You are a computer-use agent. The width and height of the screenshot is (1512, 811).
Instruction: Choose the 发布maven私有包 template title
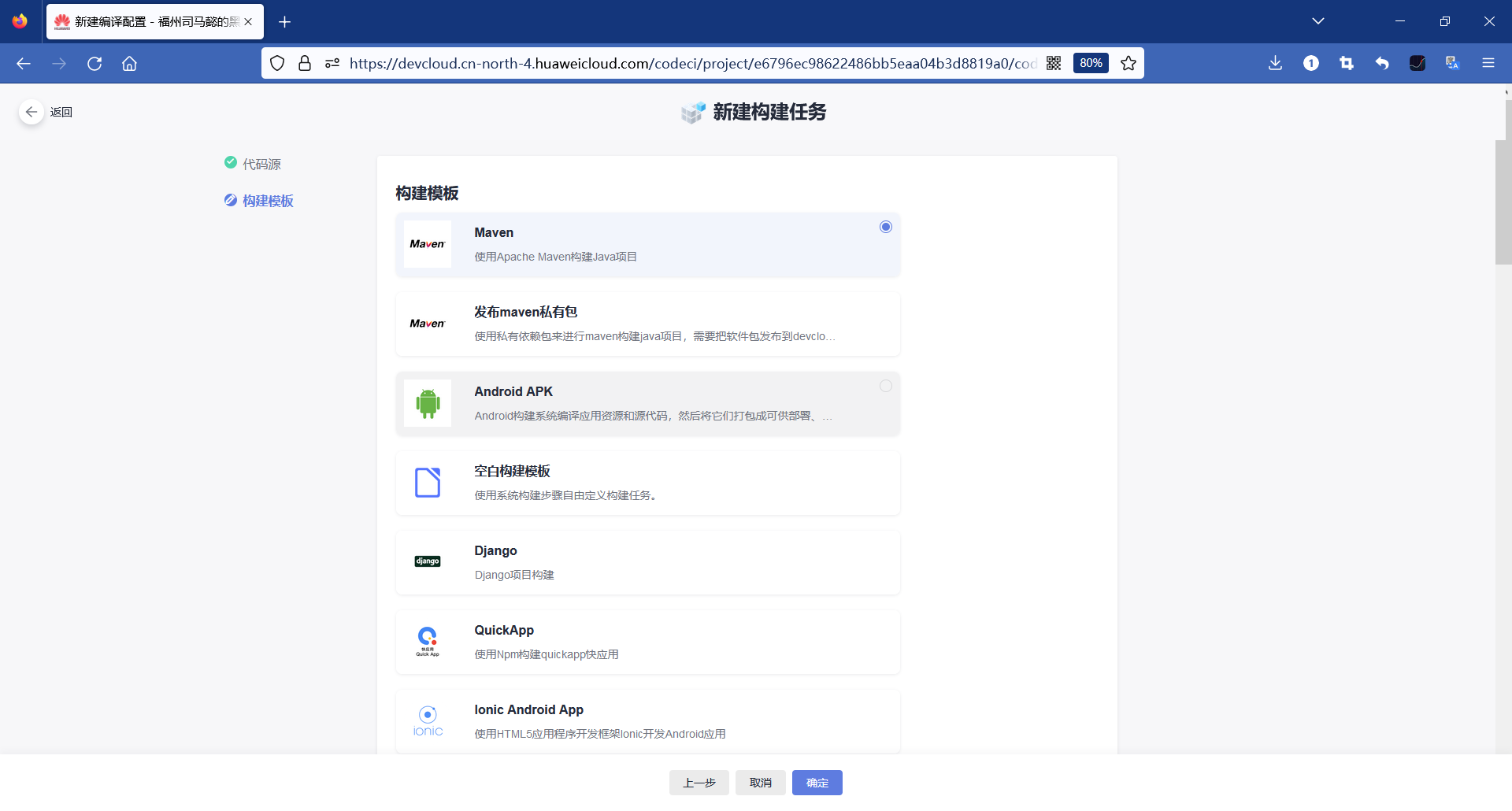[x=526, y=312]
